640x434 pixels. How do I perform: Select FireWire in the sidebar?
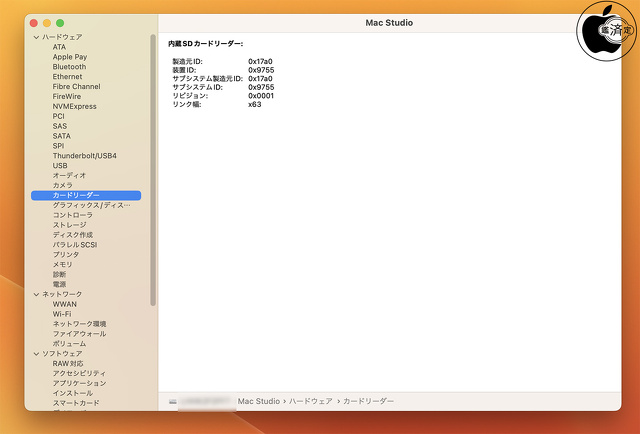coord(67,96)
